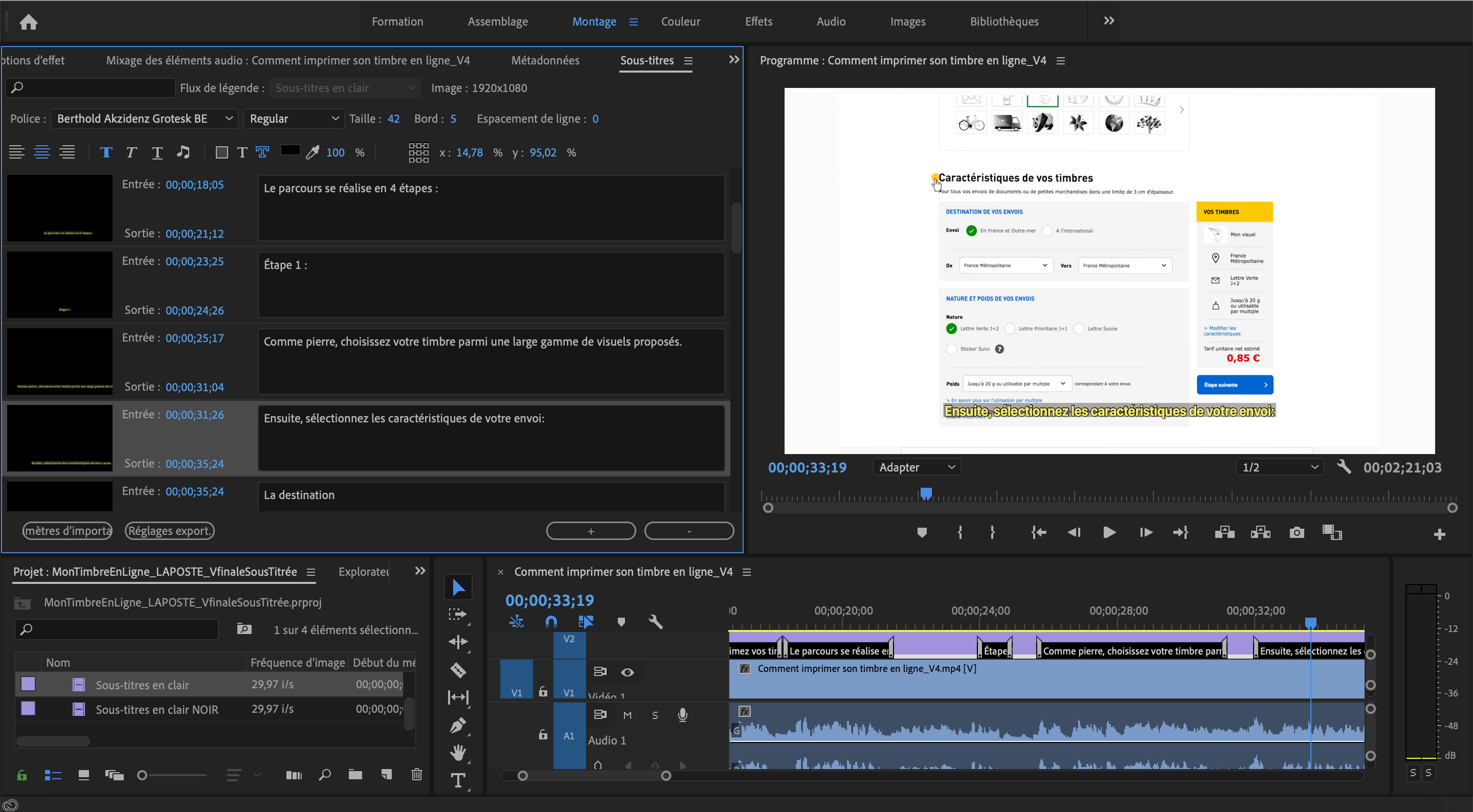
Task: Toggle timeline snapping magnet
Action: (551, 622)
